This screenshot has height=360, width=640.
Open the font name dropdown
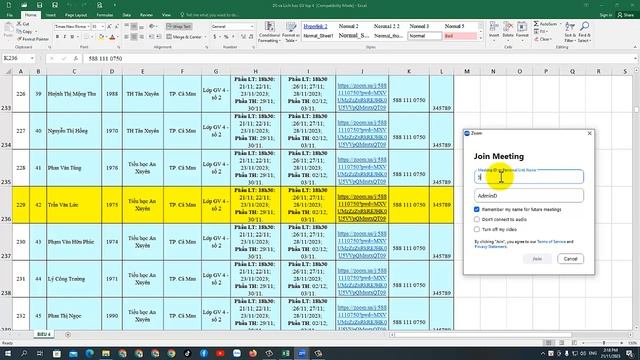point(88,27)
